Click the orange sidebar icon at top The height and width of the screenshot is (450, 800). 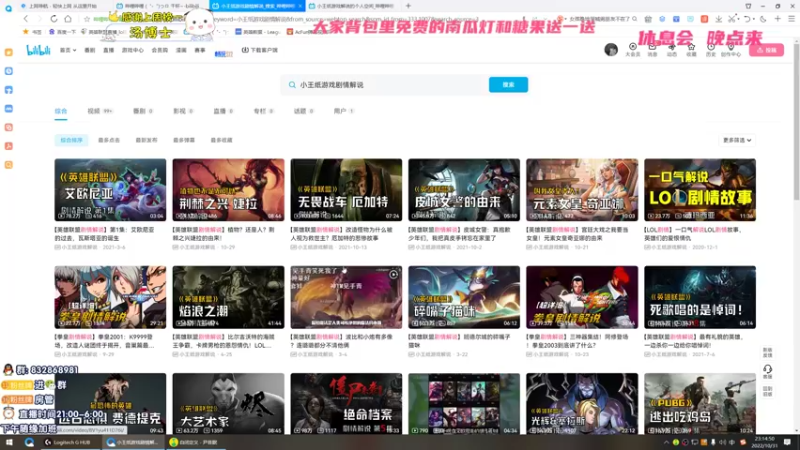click(9, 53)
